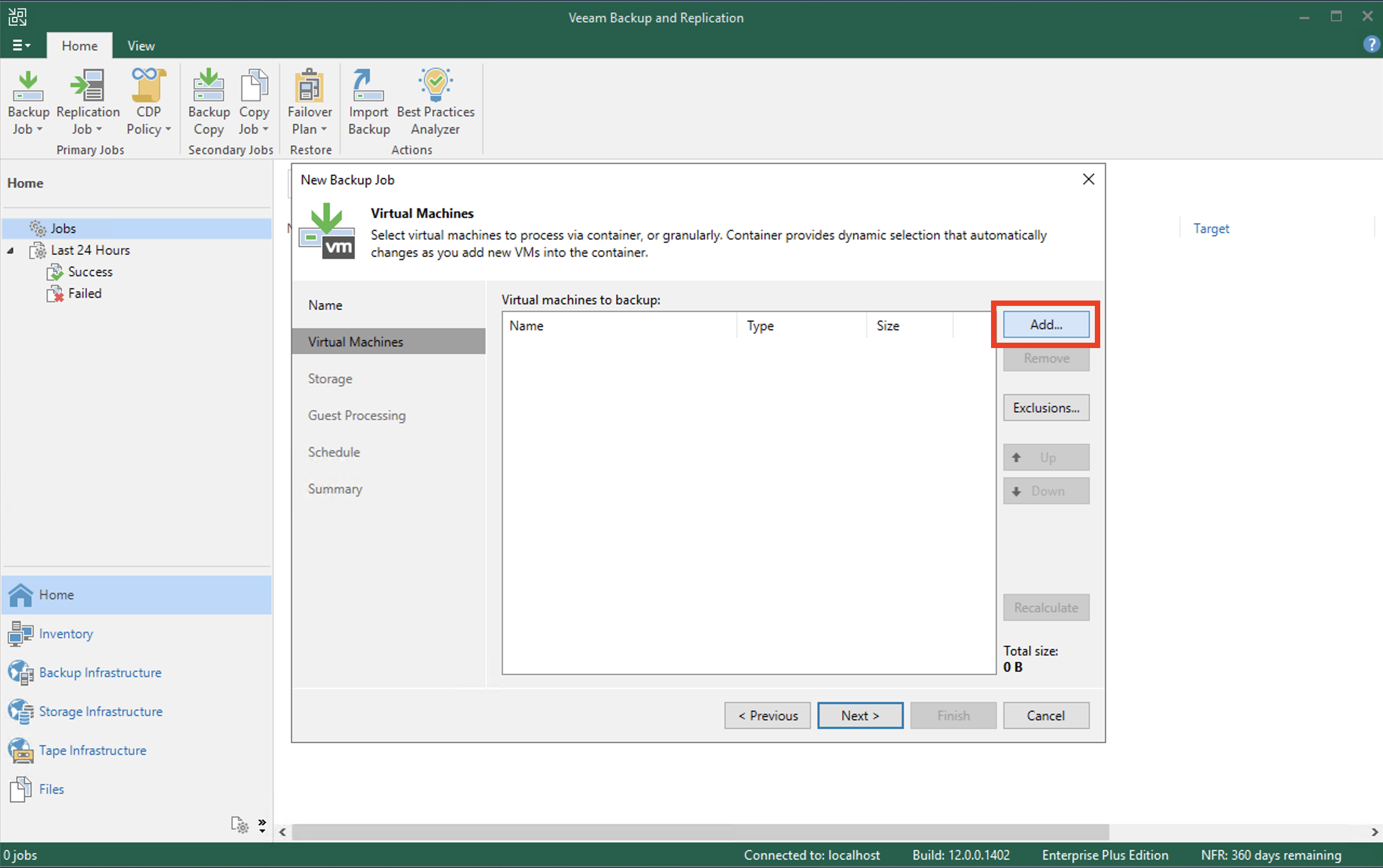Open the Inventory view

coord(137,634)
